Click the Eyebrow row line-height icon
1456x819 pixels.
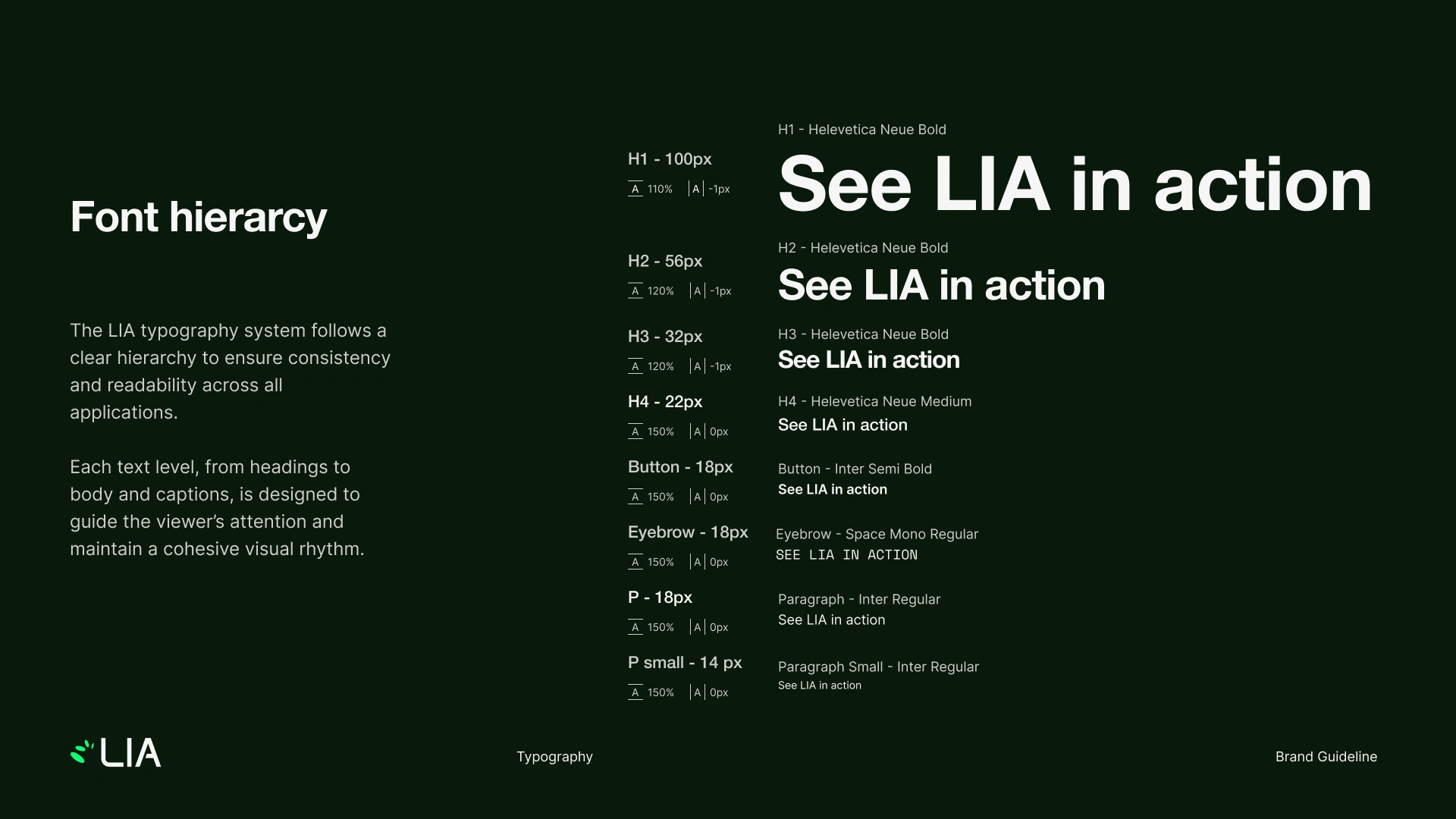(635, 562)
